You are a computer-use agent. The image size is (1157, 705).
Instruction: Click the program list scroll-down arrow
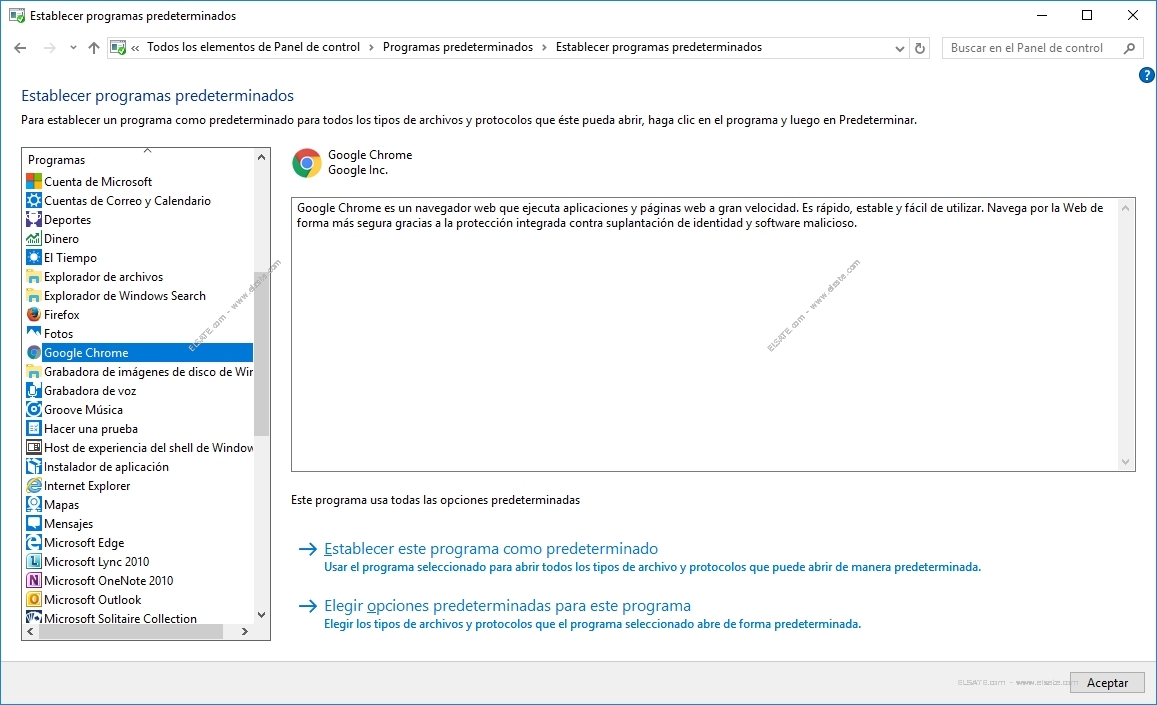coord(261,615)
